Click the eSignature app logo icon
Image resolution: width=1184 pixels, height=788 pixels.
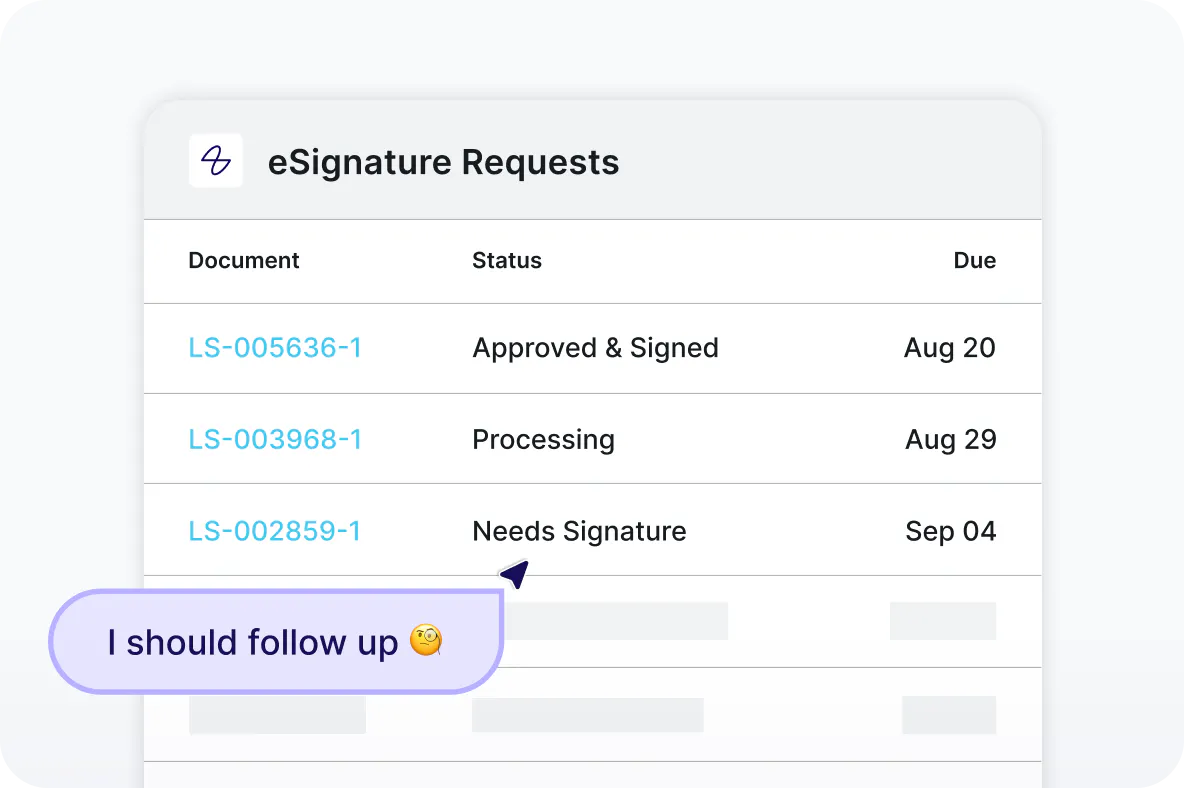(216, 161)
